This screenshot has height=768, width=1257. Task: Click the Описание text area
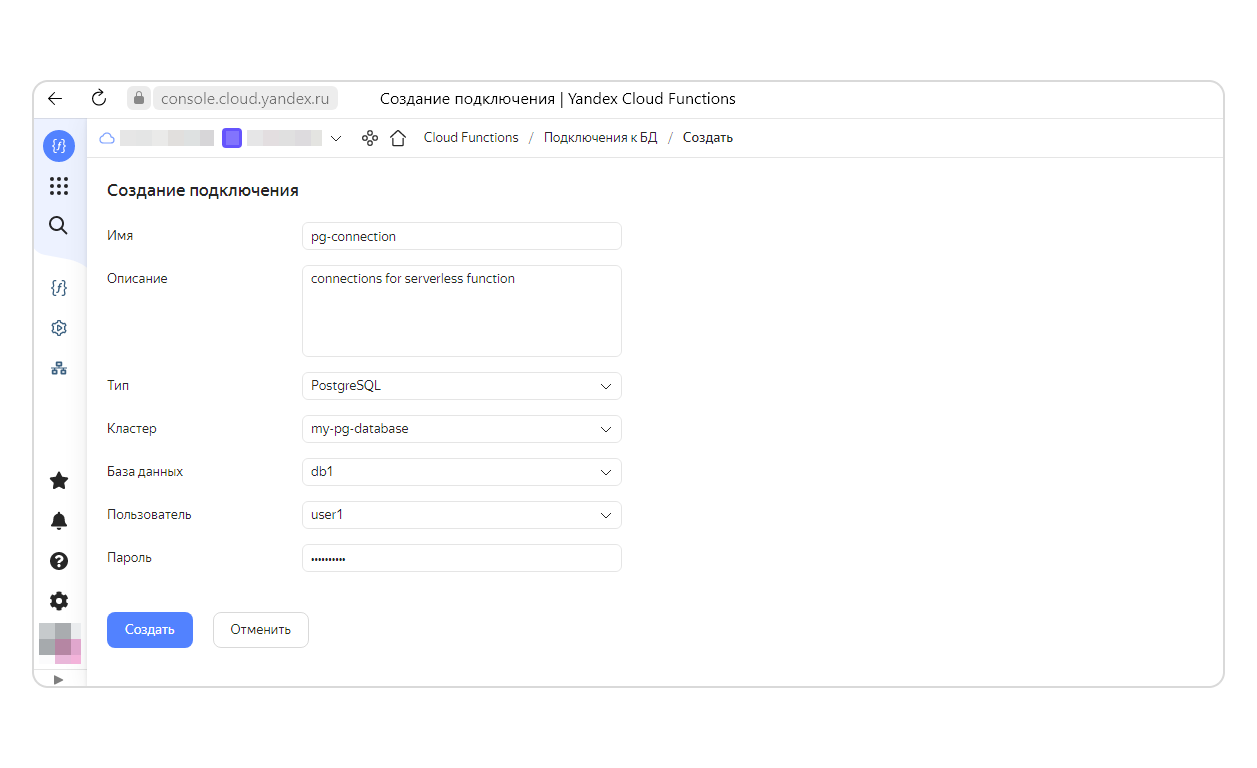pyautogui.click(x=462, y=311)
